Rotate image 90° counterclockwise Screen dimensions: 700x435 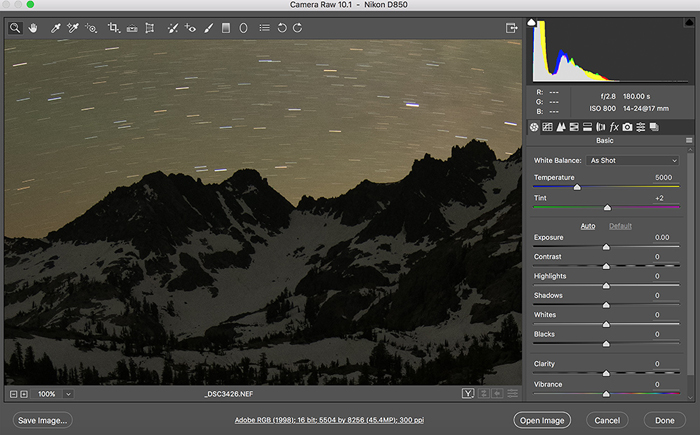[282, 28]
